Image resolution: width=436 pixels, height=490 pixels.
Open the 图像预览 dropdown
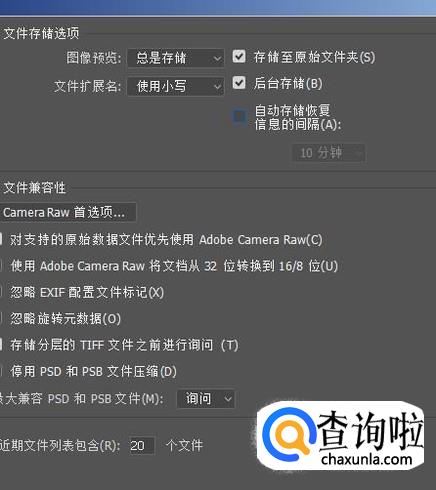click(x=176, y=58)
